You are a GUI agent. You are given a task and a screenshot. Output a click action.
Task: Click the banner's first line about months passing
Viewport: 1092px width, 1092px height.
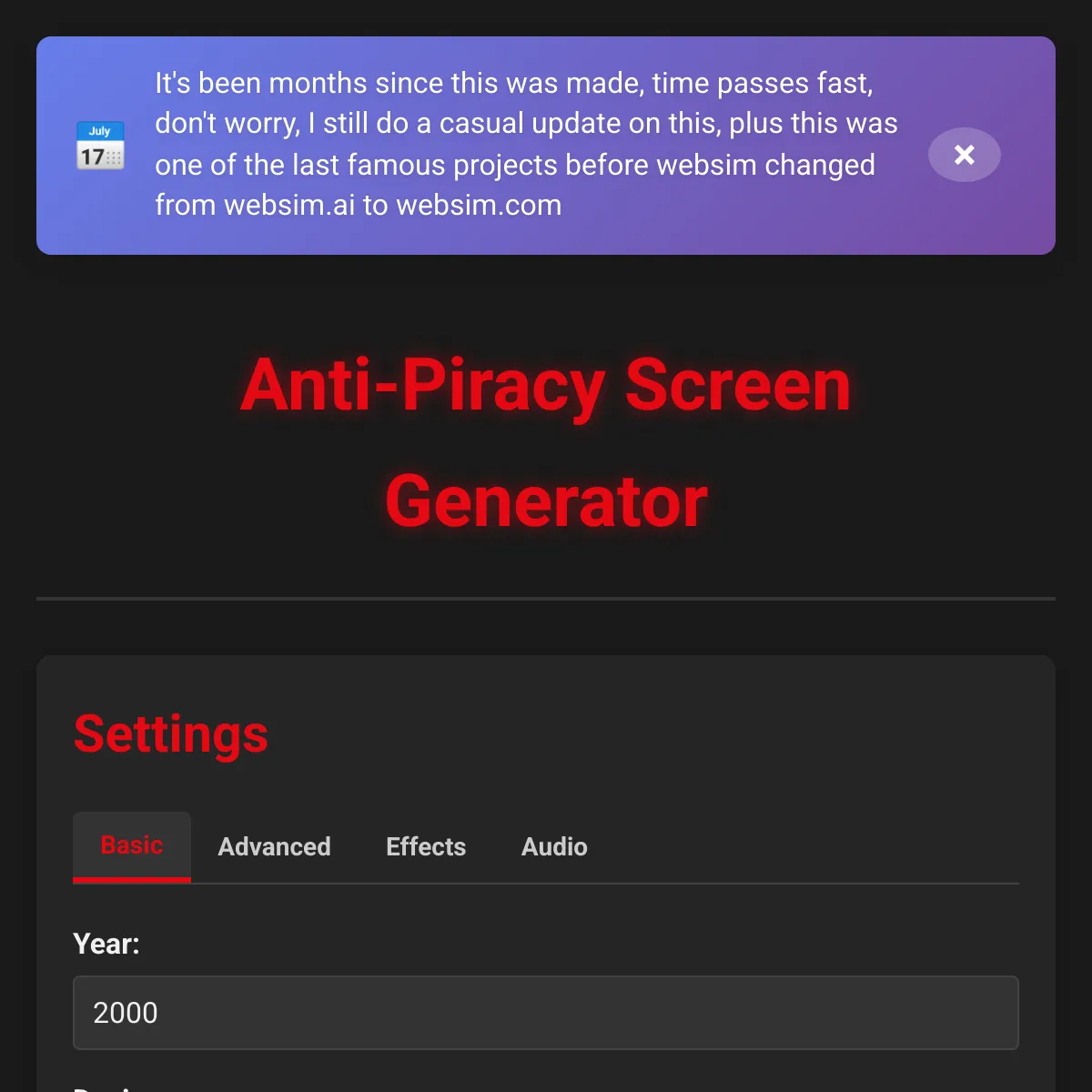point(514,83)
